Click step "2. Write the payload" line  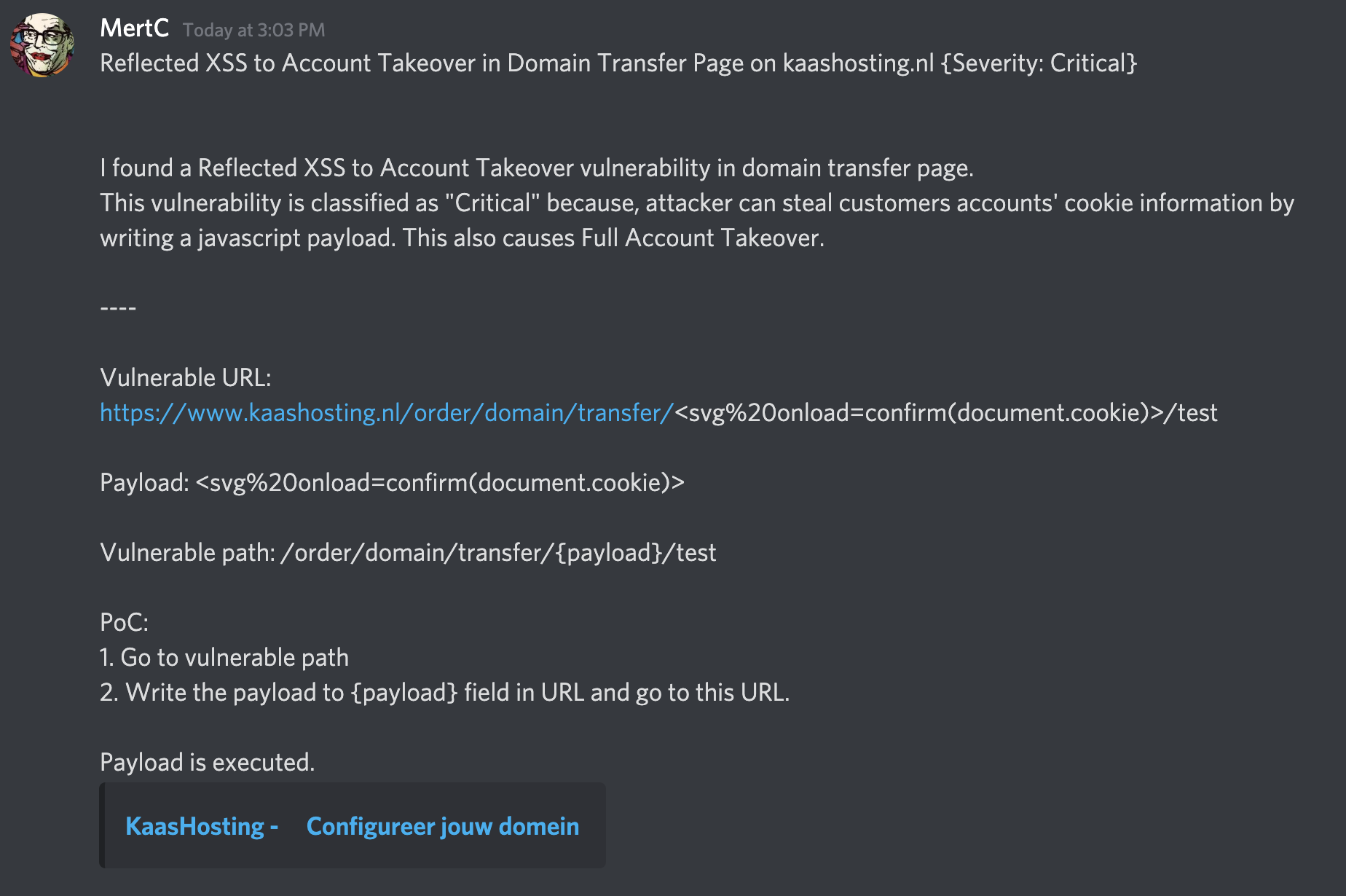444,693
